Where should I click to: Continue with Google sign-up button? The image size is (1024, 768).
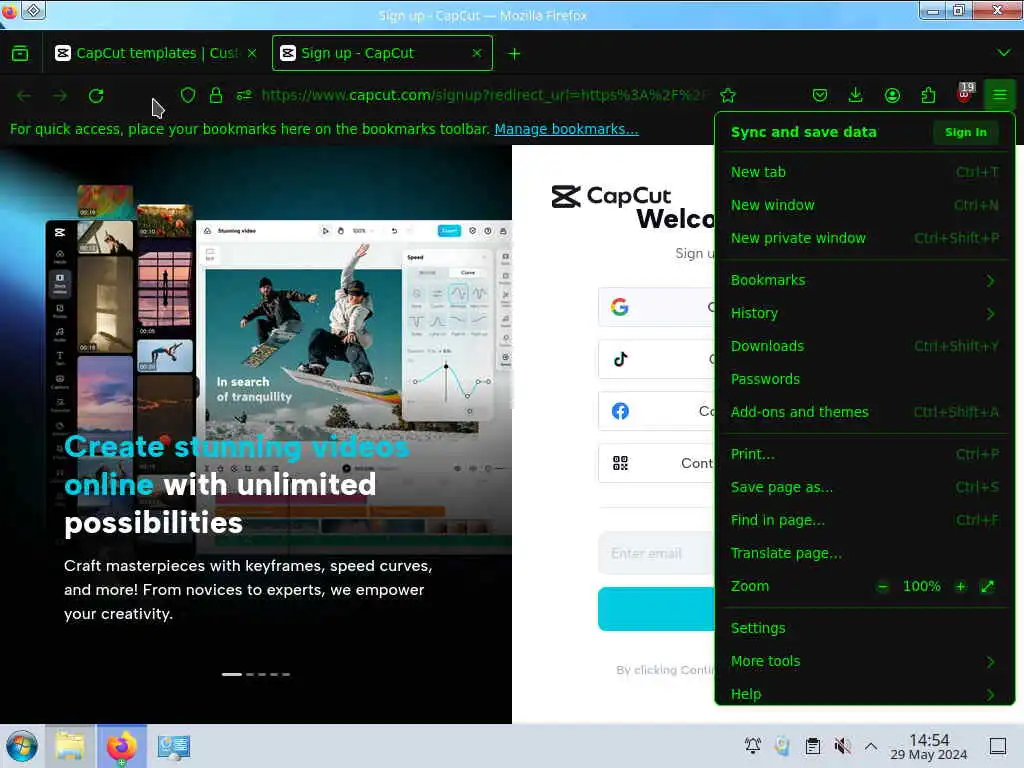656,306
